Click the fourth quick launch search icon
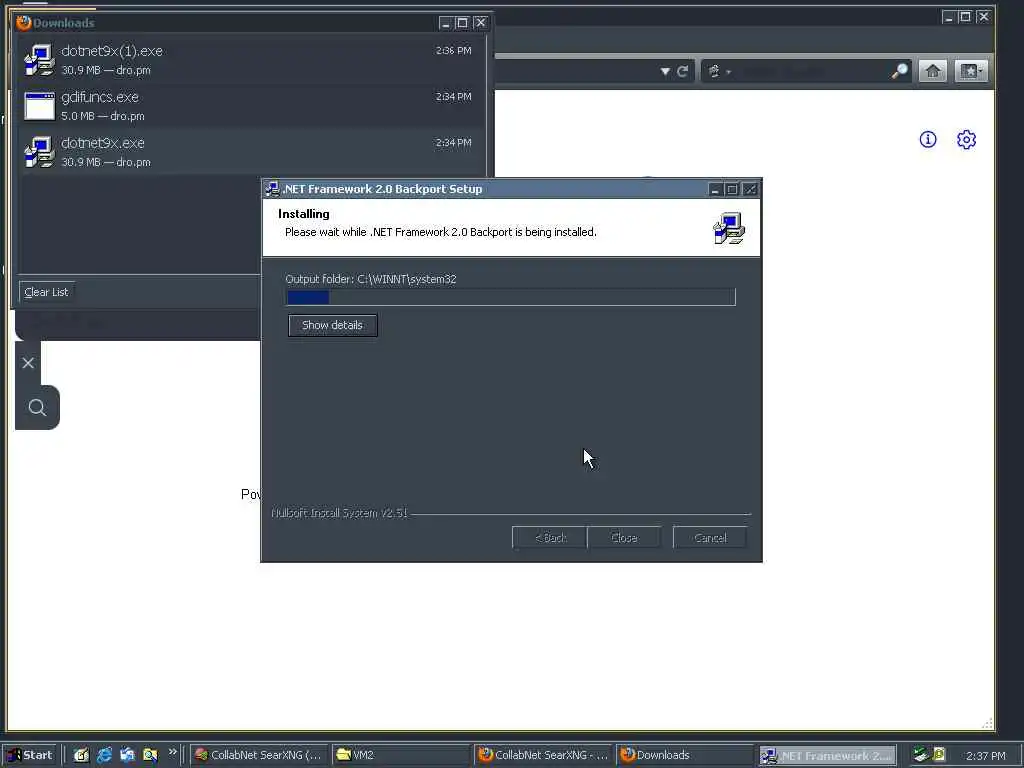1024x768 pixels. click(x=150, y=755)
